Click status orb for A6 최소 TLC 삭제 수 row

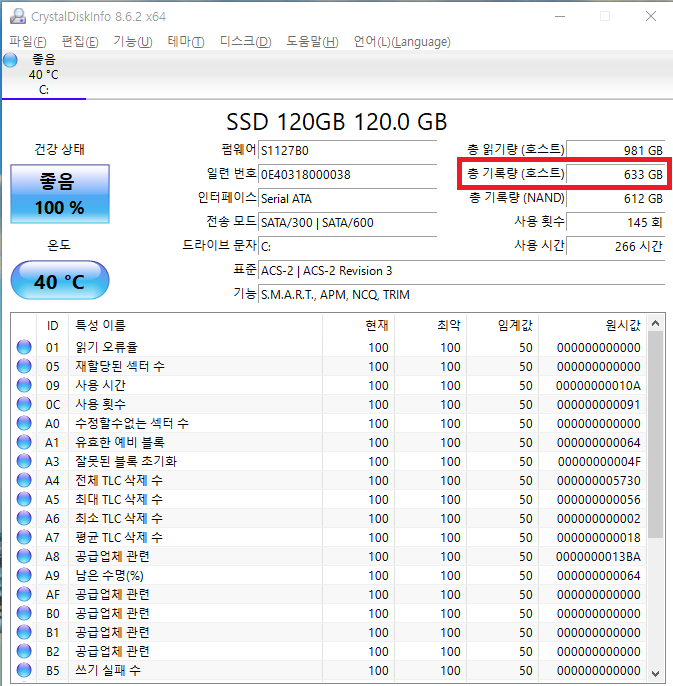(24, 518)
